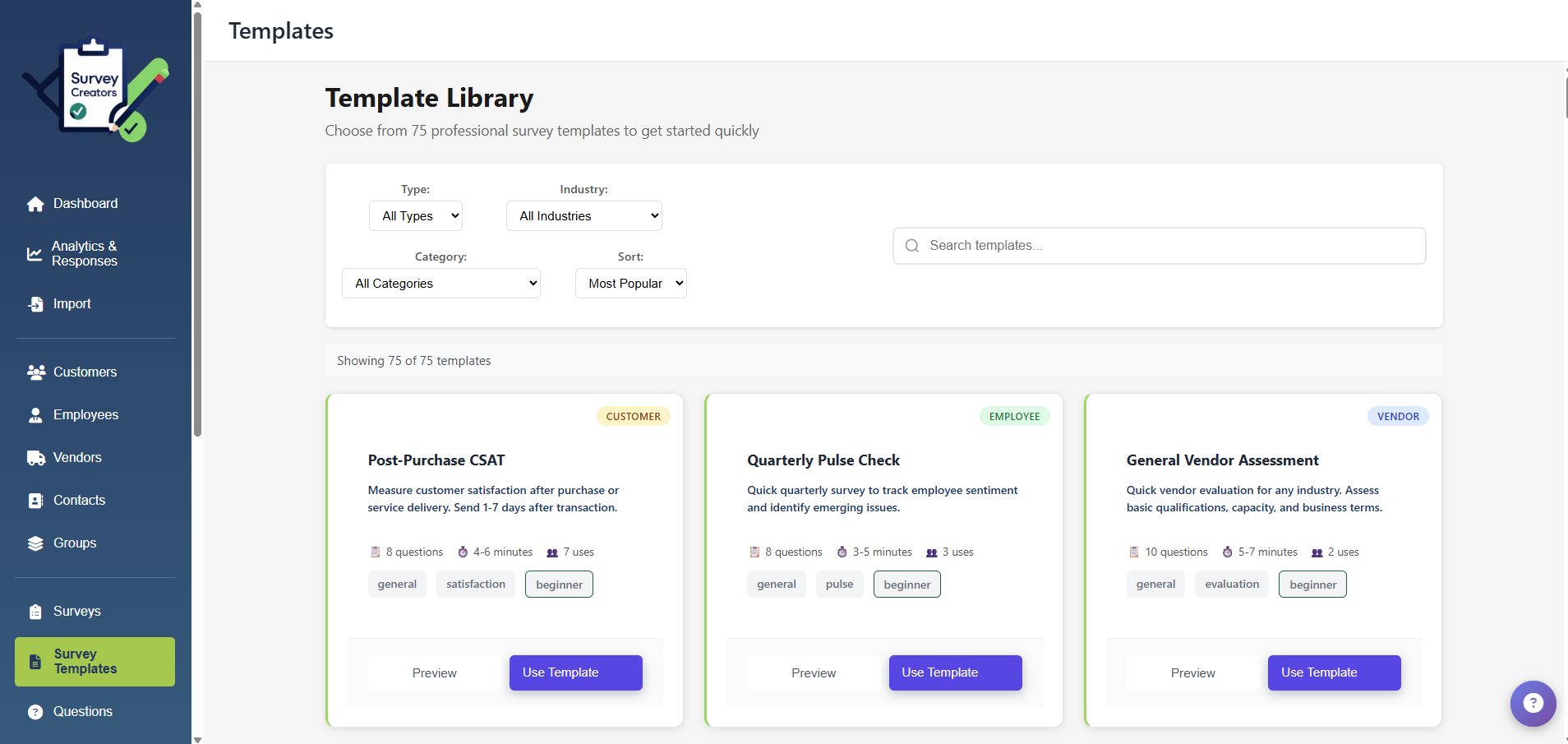This screenshot has height=744, width=1568.
Task: Open Surveys using the clipboard icon
Action: [36, 611]
